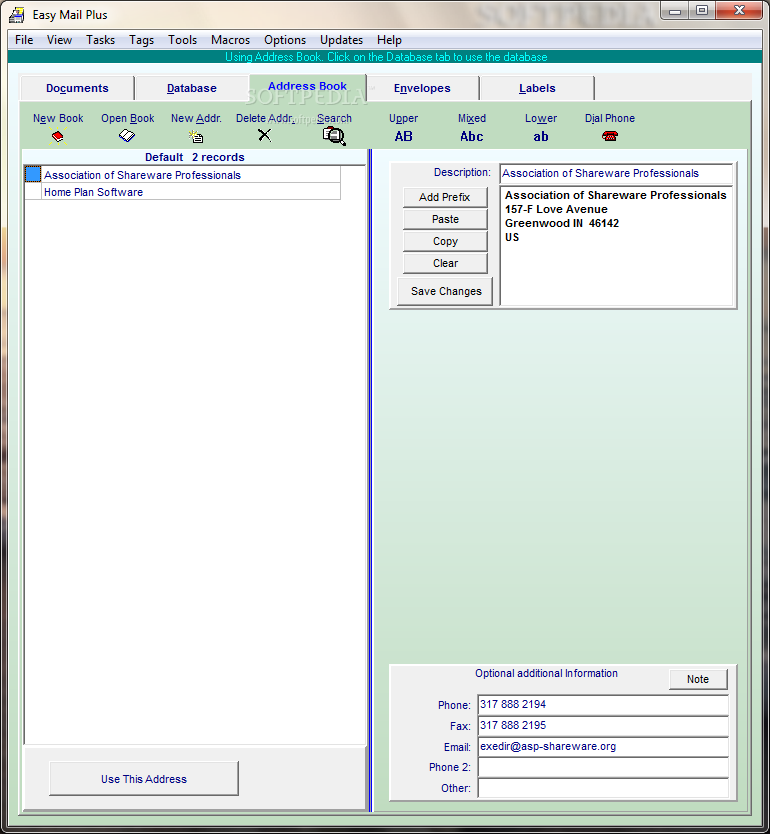The height and width of the screenshot is (834, 770).
Task: Click the Dial Phone telephone icon
Action: click(x=609, y=136)
